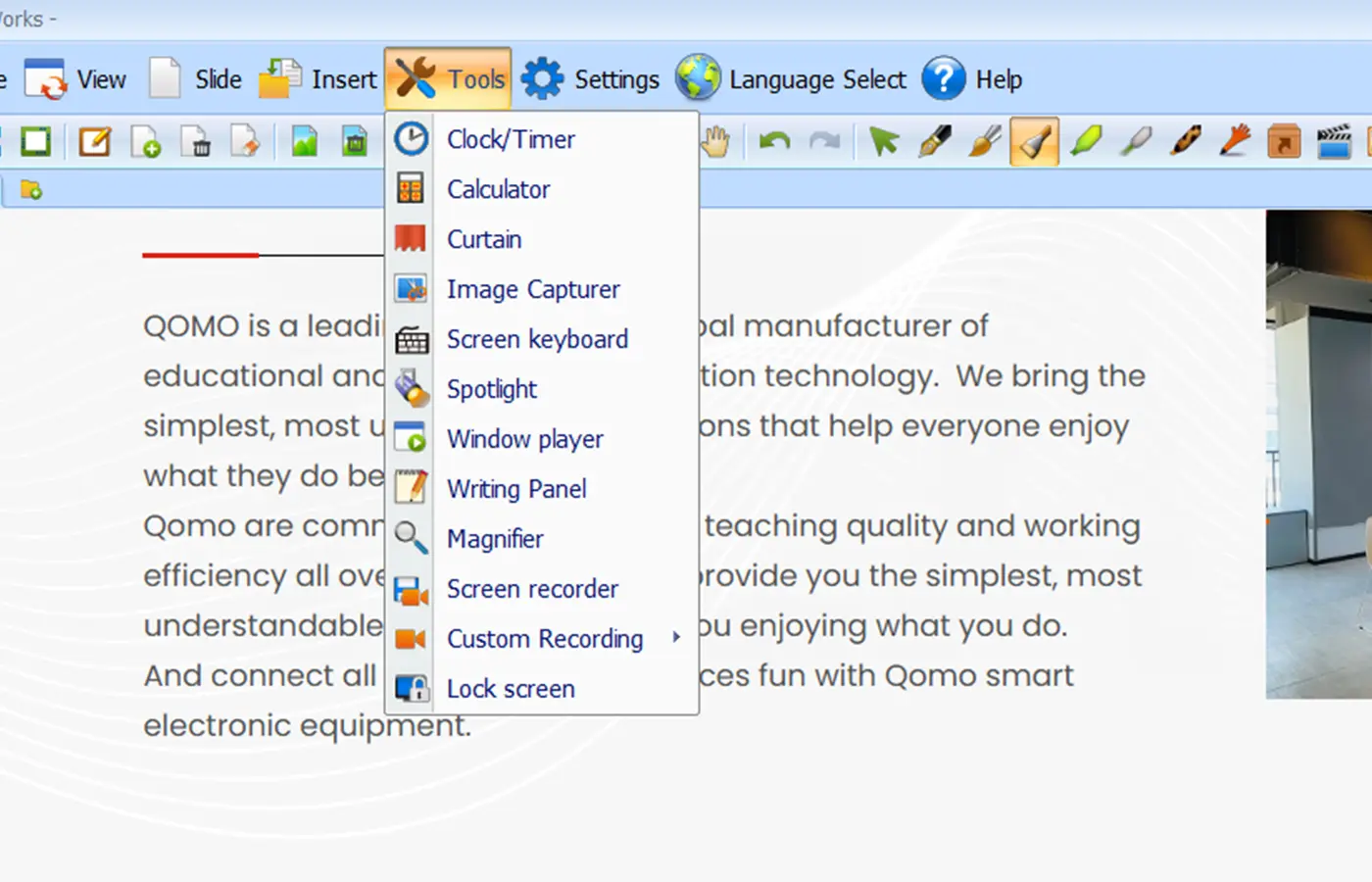Select the fountain pen tool
The image size is (1372, 882).
[935, 142]
